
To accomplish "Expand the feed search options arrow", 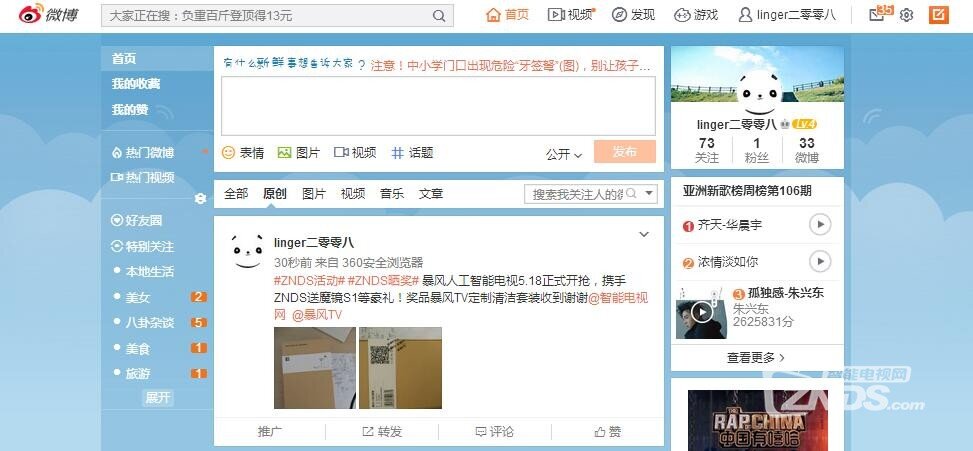I will 648,194.
